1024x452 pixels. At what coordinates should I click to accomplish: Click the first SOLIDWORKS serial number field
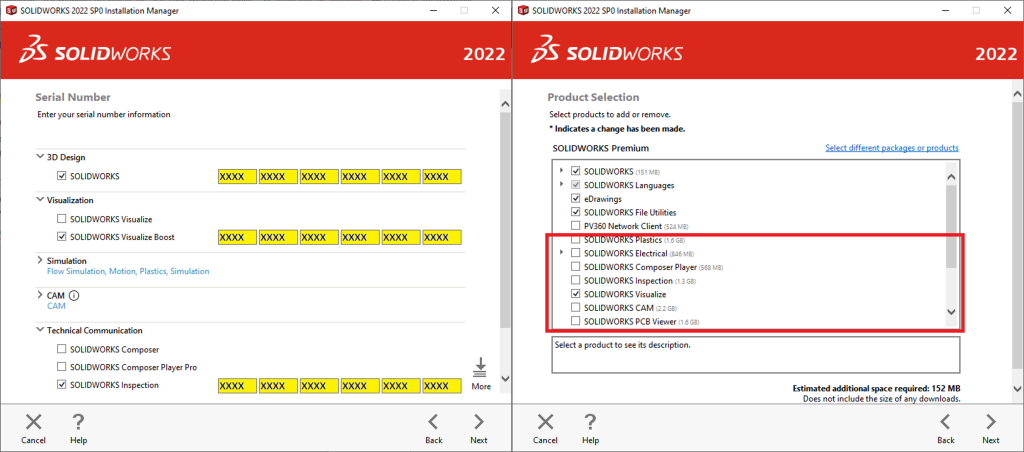[x=237, y=177]
